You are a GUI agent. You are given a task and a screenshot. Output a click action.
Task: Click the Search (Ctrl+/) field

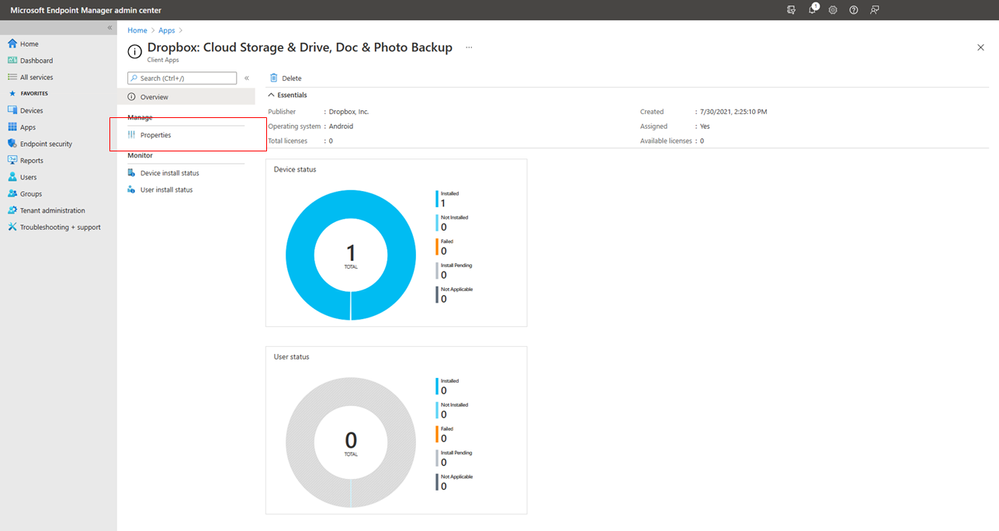(x=182, y=78)
